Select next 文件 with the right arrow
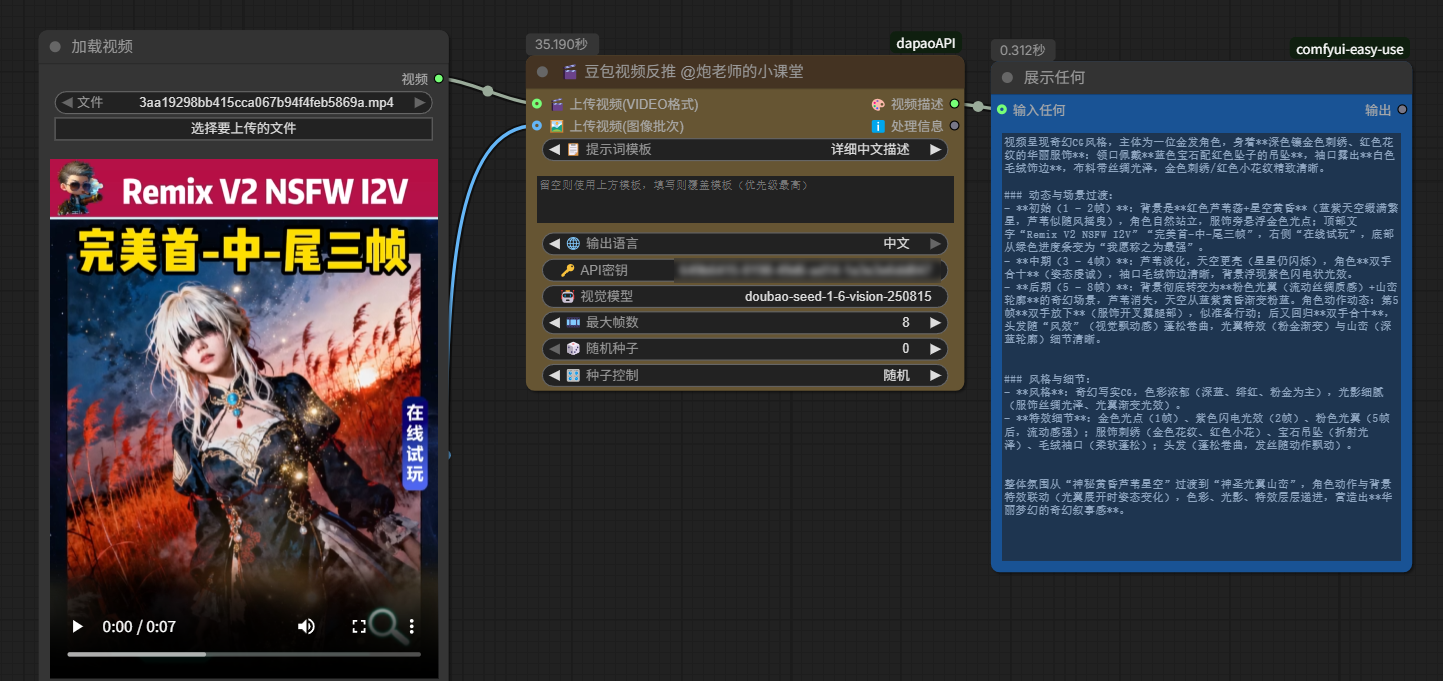Viewport: 1443px width, 681px height. [x=421, y=102]
